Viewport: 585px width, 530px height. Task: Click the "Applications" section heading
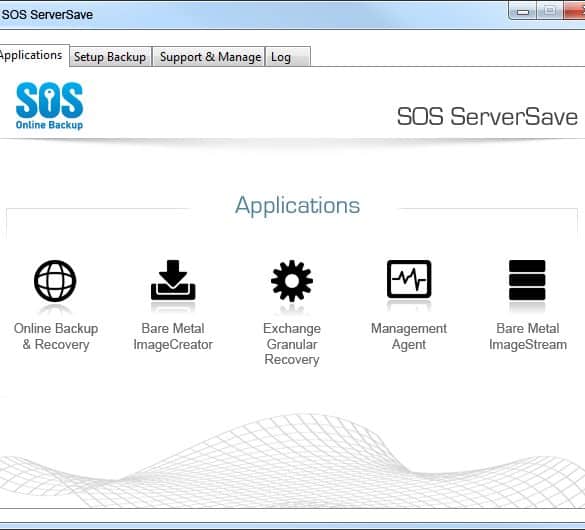297,205
